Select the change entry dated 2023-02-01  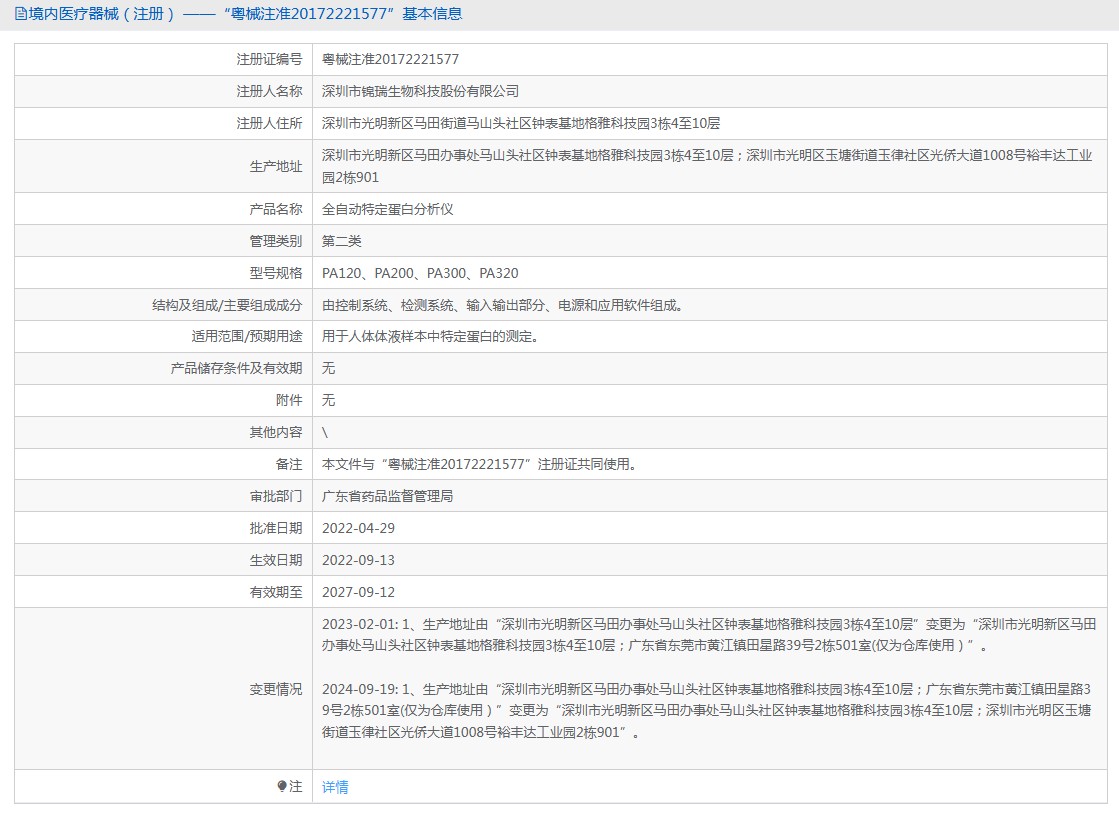tap(709, 635)
